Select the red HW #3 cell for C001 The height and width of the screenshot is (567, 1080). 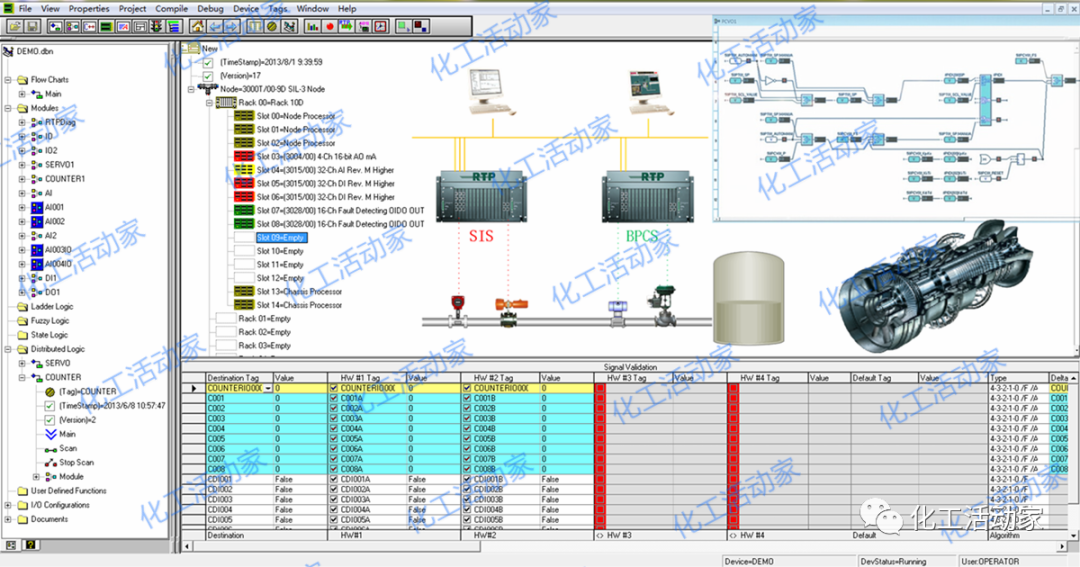pyautogui.click(x=599, y=398)
